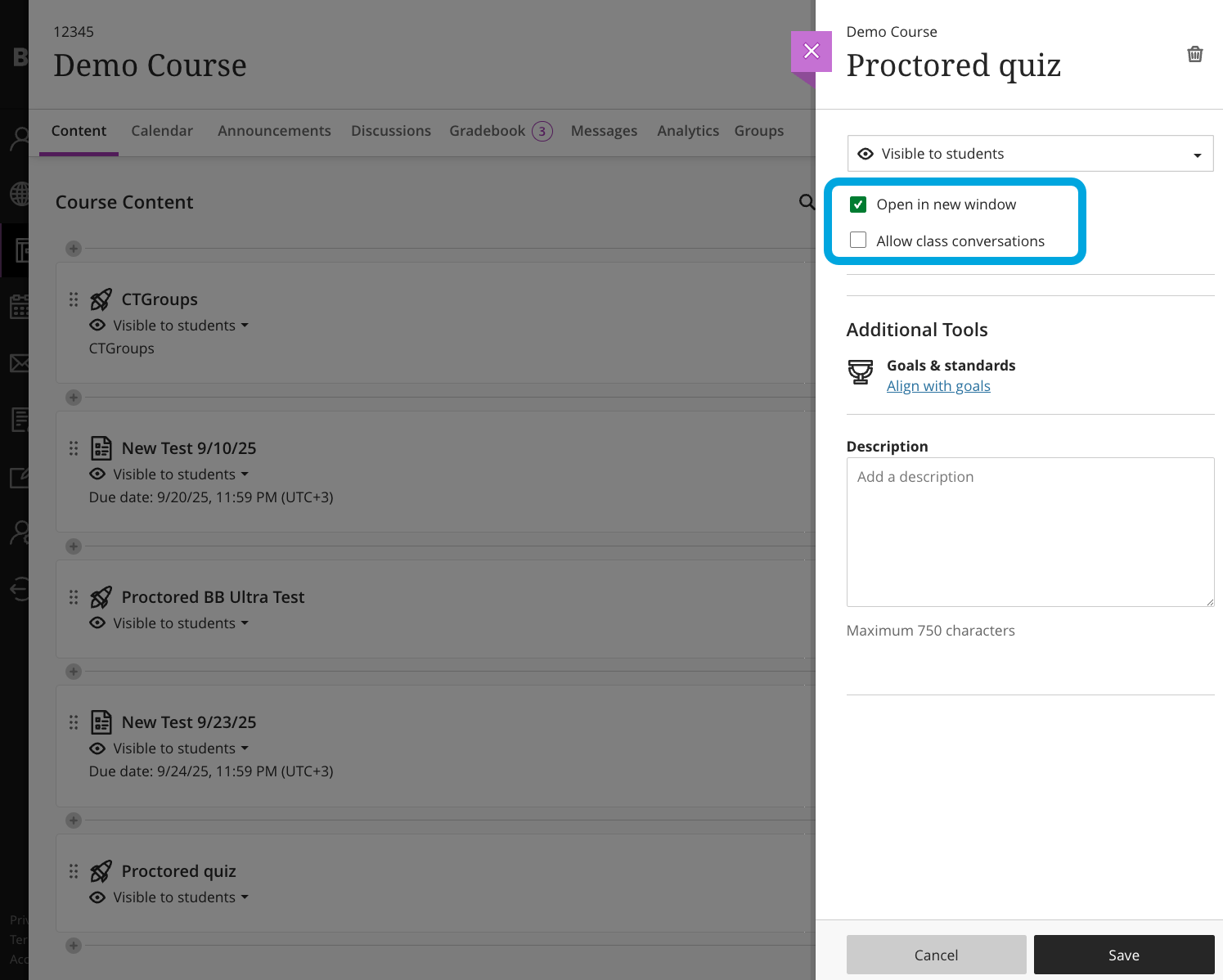Expand visibility dropdown for New Test 9/23/25
The image size is (1223, 980).
[244, 748]
